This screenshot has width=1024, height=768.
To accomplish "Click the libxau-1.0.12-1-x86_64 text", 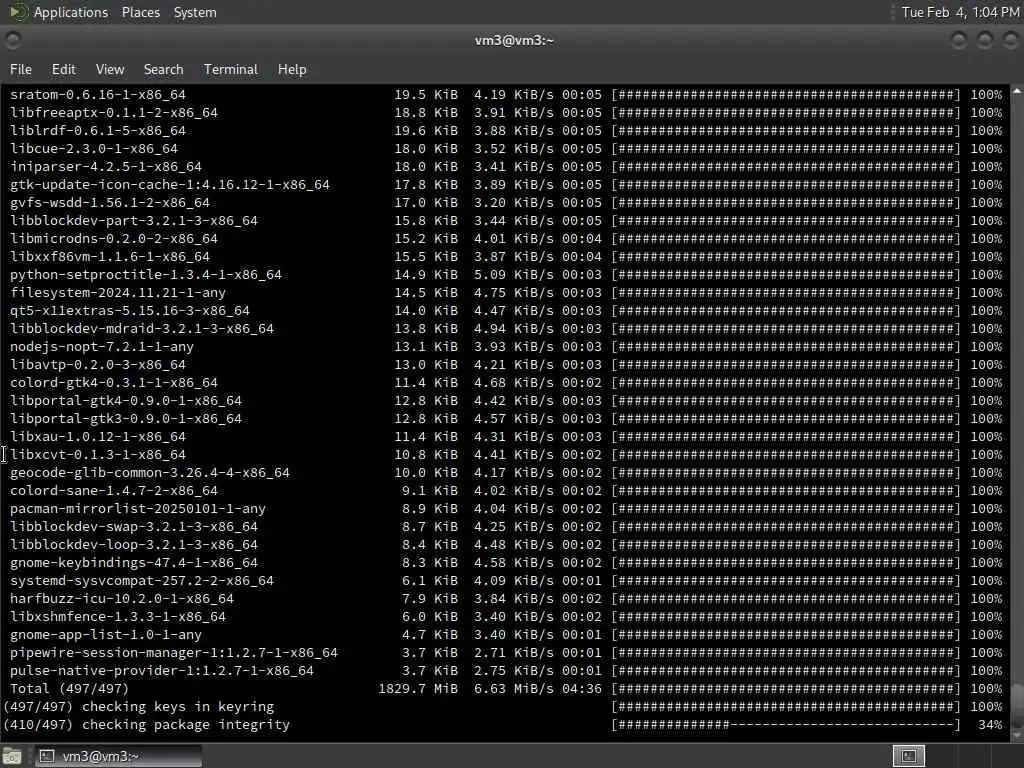I will click(98, 436).
